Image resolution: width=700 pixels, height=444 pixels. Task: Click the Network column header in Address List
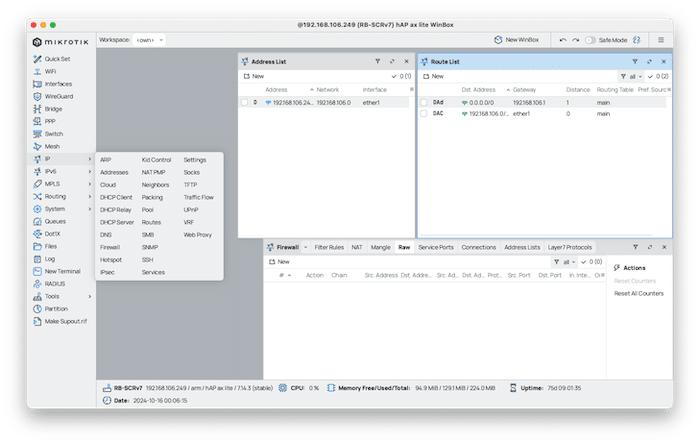click(328, 90)
